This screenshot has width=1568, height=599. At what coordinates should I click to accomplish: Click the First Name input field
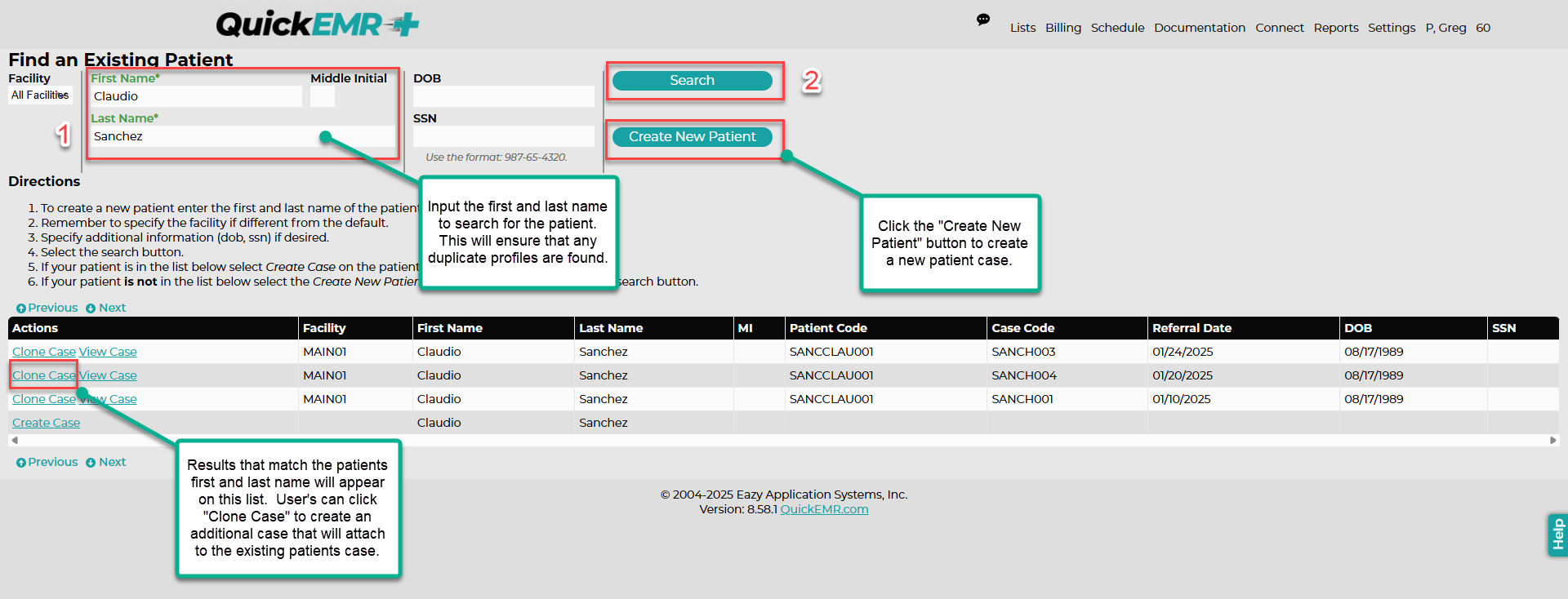click(196, 96)
